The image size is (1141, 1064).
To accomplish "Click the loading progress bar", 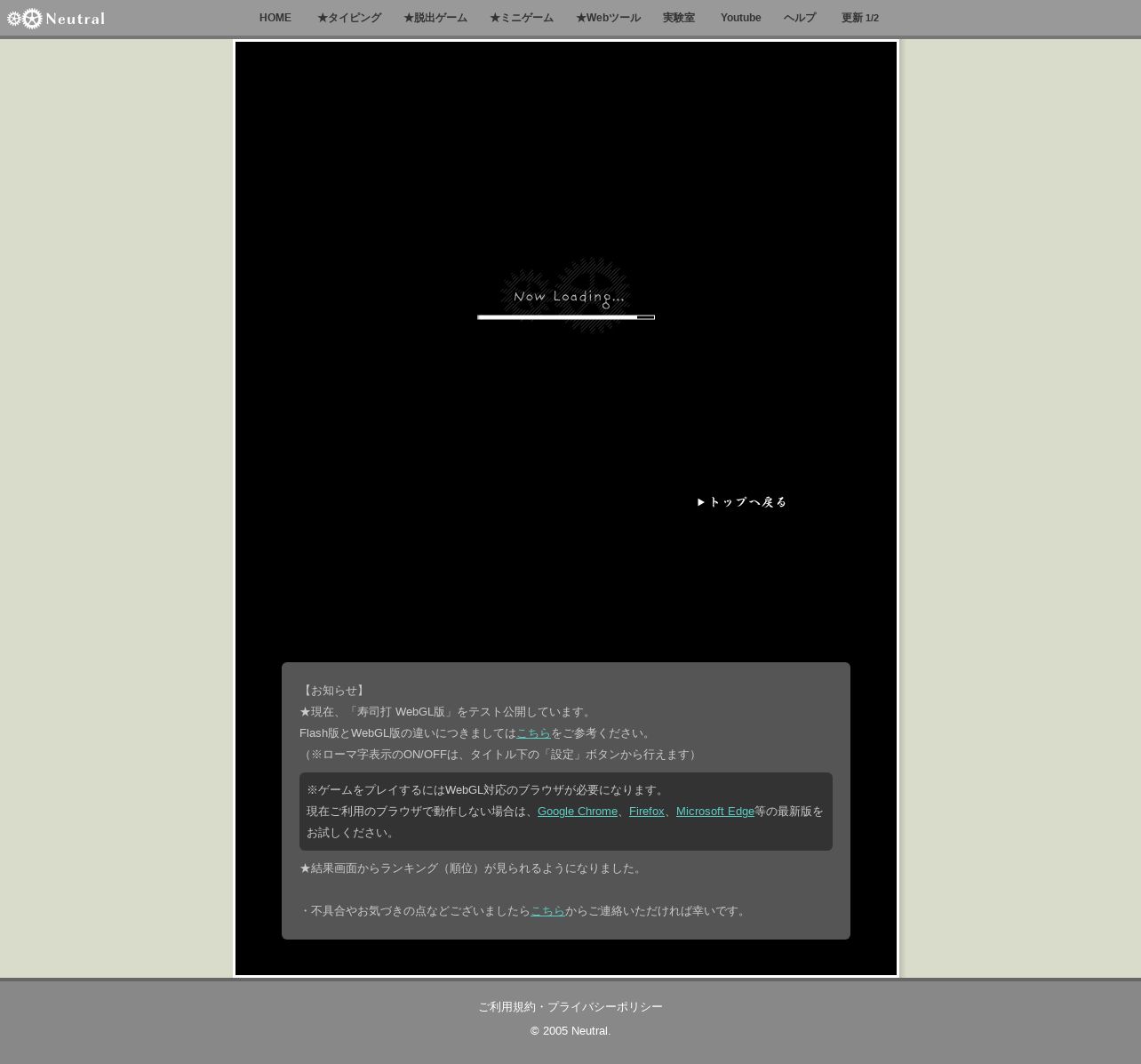I will click(565, 317).
